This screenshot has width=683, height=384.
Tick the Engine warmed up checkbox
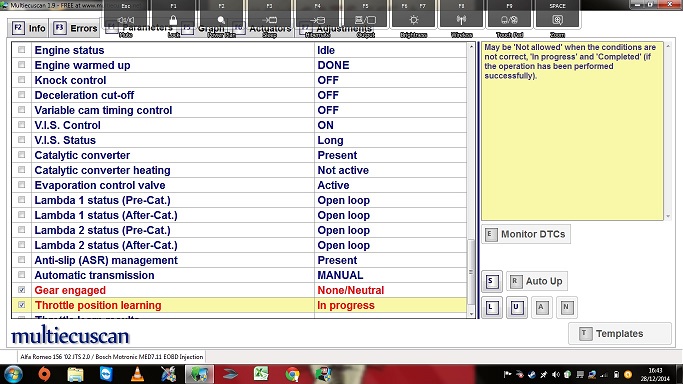[x=21, y=65]
